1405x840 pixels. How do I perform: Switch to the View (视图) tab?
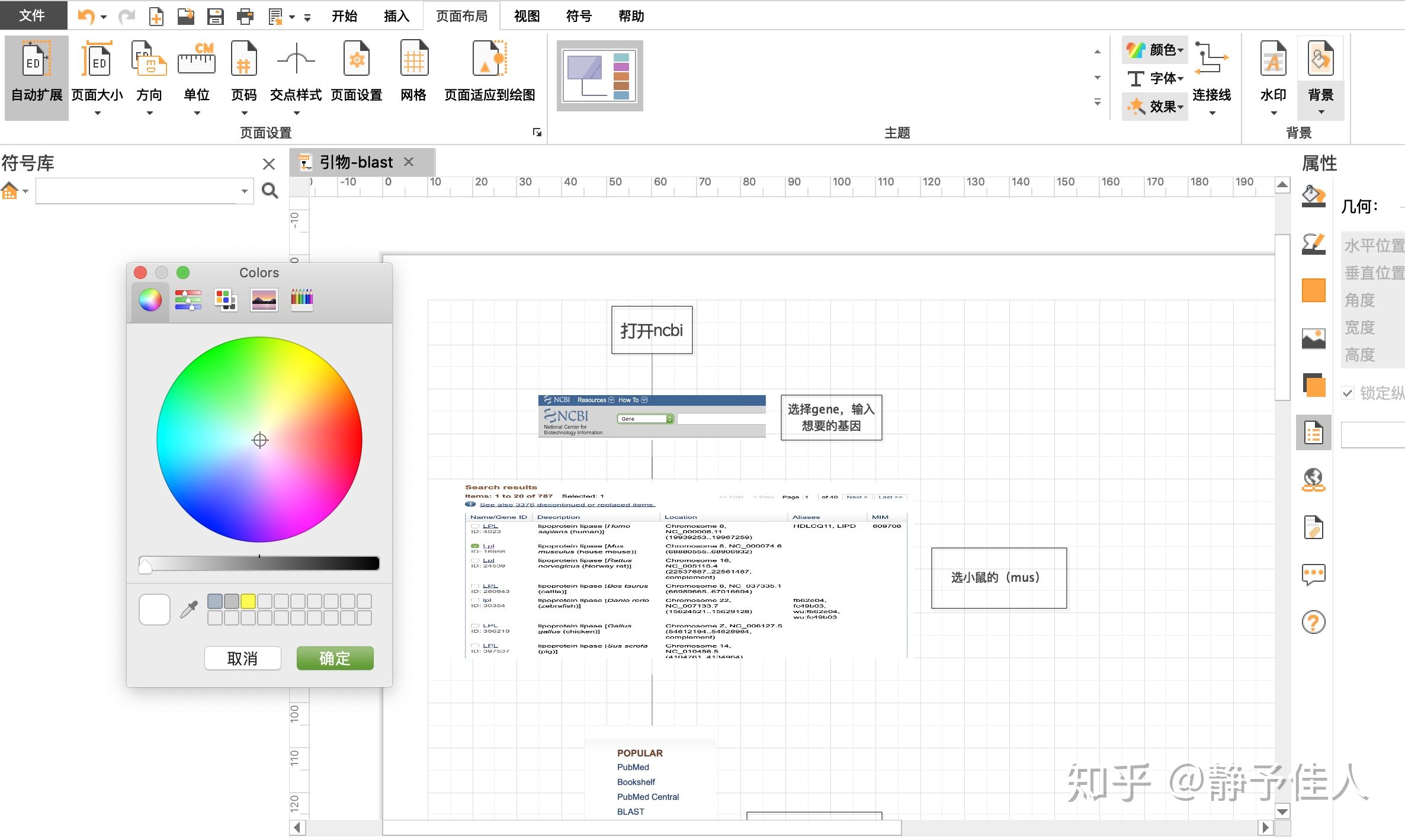pos(527,16)
